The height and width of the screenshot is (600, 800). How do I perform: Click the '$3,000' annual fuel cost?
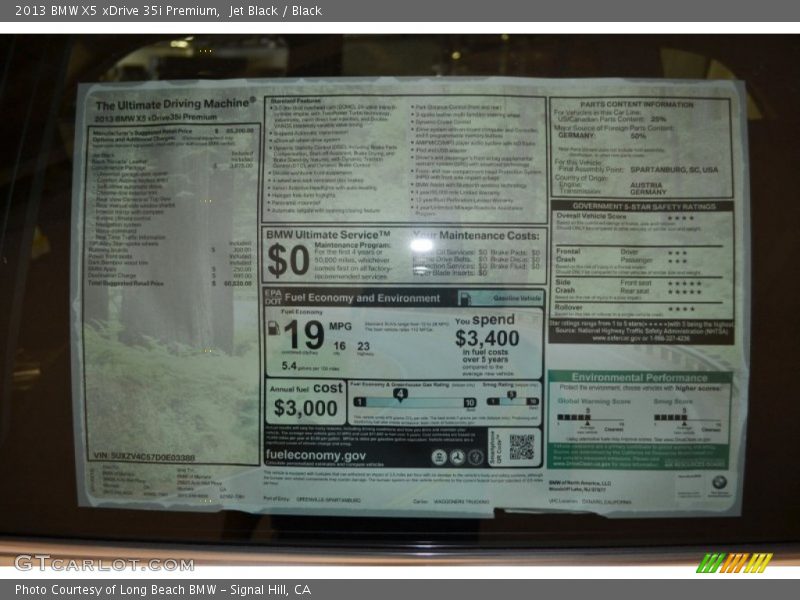[x=305, y=408]
